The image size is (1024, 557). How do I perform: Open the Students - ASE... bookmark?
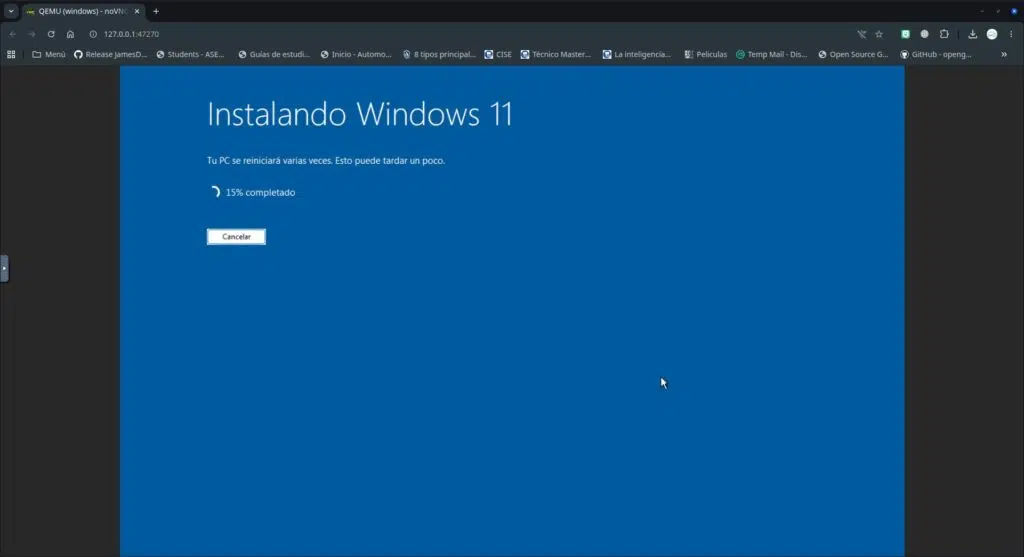pos(190,54)
